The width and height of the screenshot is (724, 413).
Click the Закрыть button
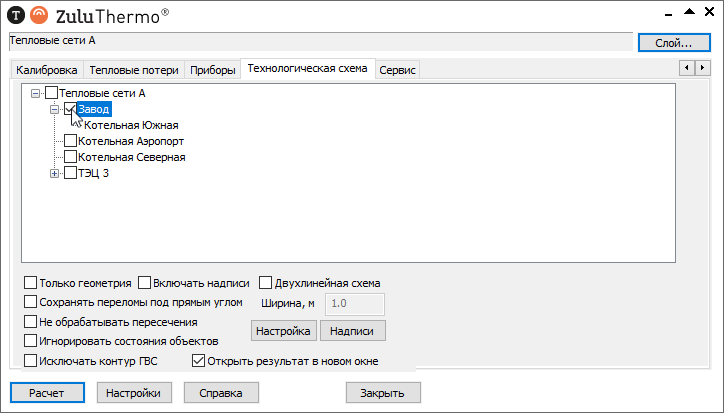pyautogui.click(x=383, y=393)
